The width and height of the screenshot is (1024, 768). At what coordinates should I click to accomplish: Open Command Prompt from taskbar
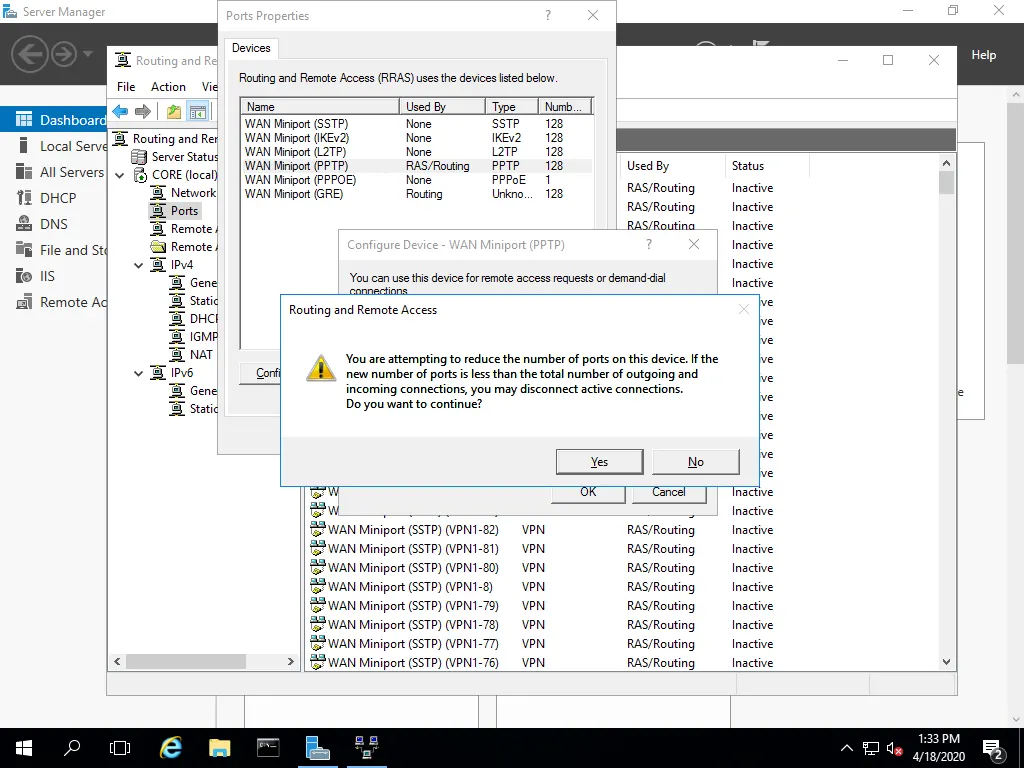pyautogui.click(x=268, y=748)
